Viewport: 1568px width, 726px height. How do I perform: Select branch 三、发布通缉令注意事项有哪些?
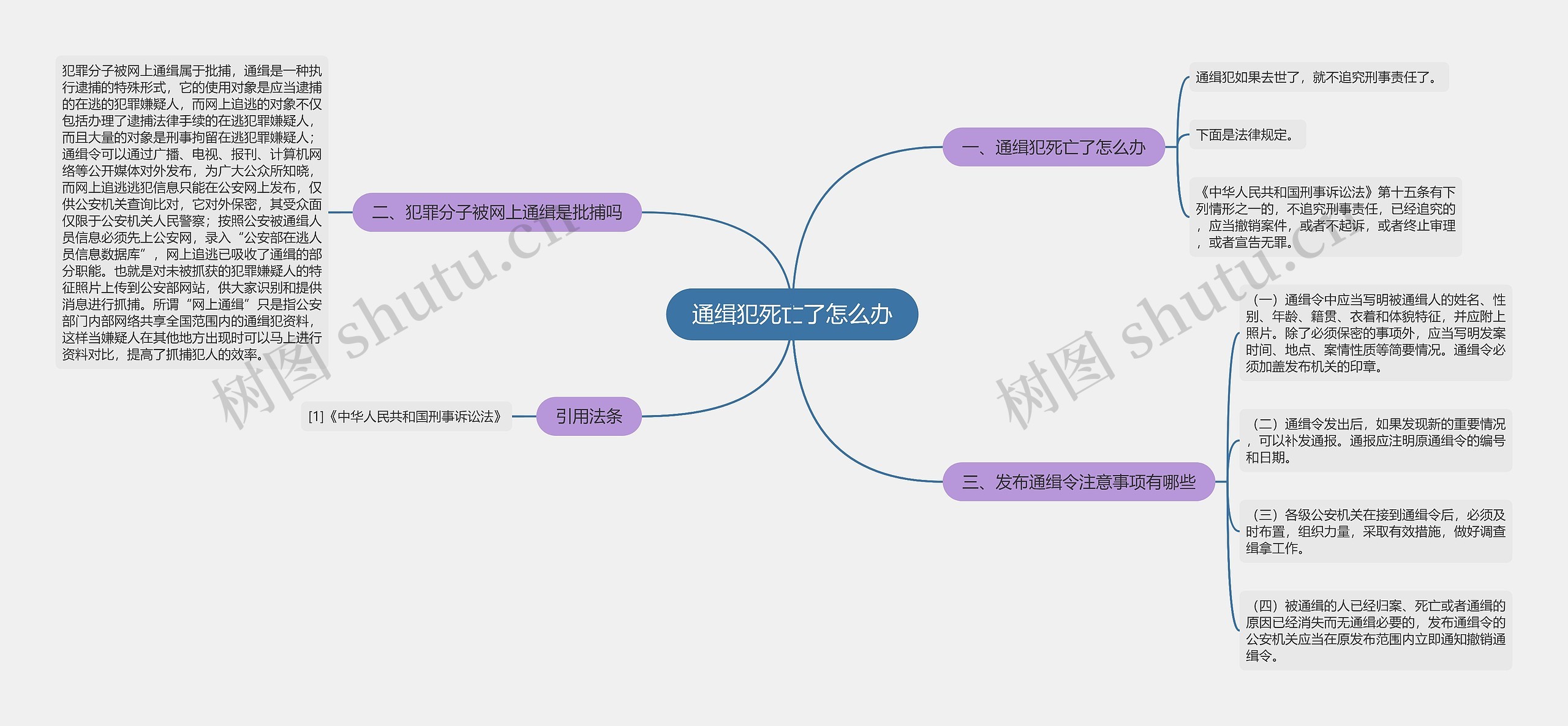point(1078,482)
